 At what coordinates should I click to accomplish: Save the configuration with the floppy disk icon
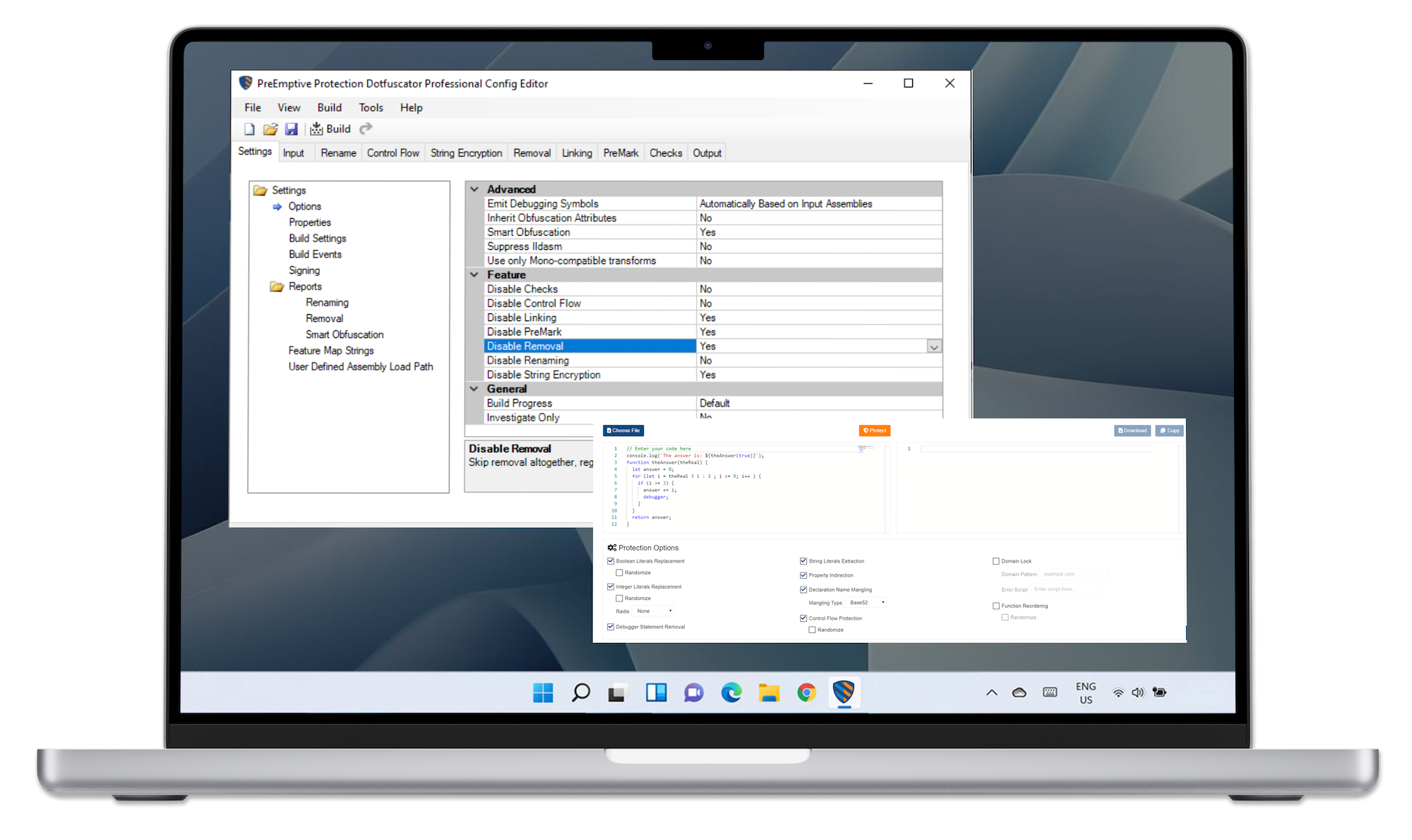(292, 128)
